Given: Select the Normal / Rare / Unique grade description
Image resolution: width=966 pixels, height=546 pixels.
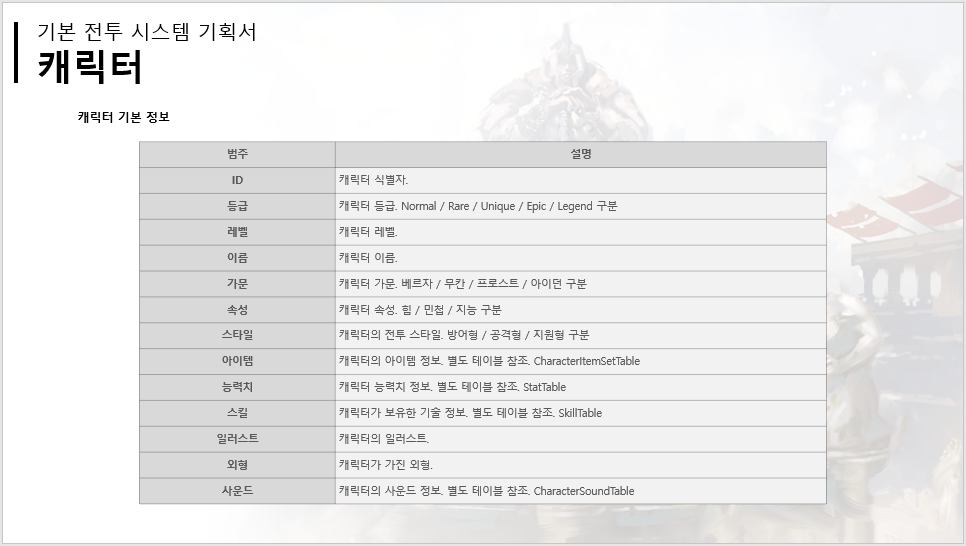Looking at the screenshot, I should click(x=477, y=206).
